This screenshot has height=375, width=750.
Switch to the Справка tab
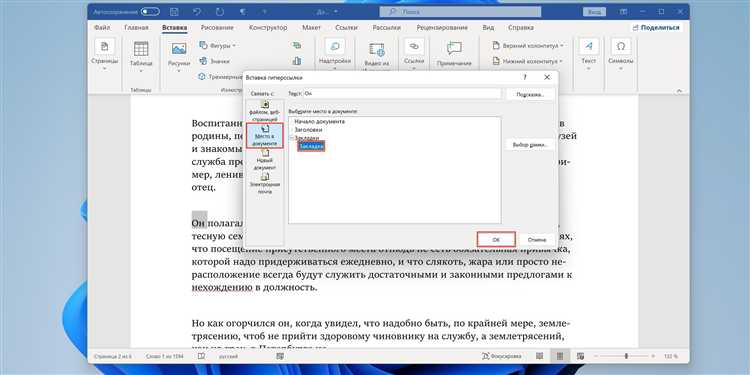(520, 28)
